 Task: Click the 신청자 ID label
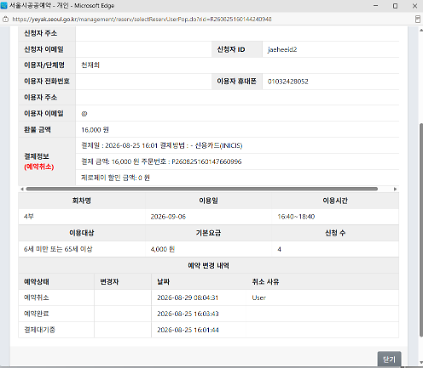pos(231,49)
